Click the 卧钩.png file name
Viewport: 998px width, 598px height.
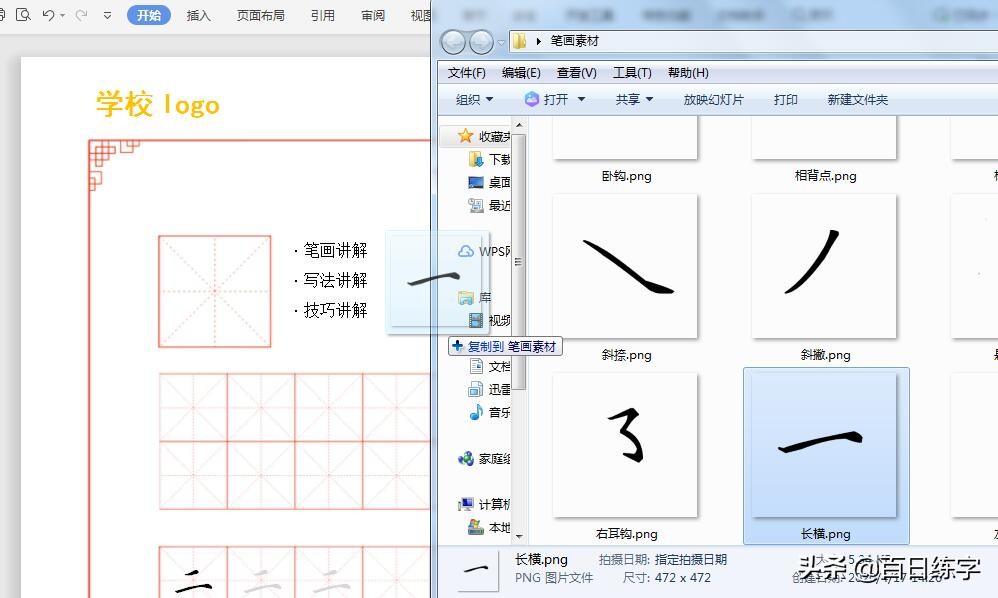click(626, 176)
